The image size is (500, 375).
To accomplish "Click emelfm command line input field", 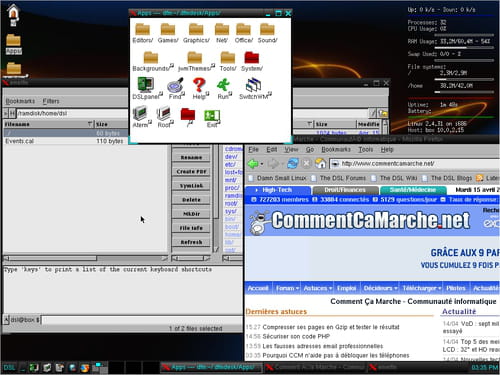I will tap(142, 320).
